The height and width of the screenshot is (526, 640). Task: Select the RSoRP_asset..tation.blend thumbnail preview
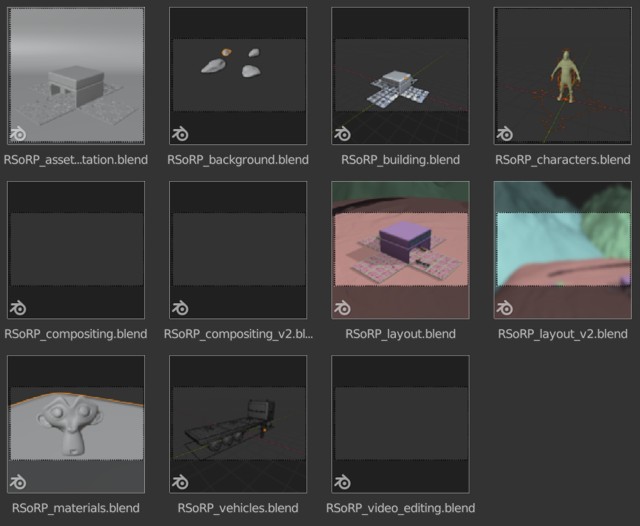76,76
